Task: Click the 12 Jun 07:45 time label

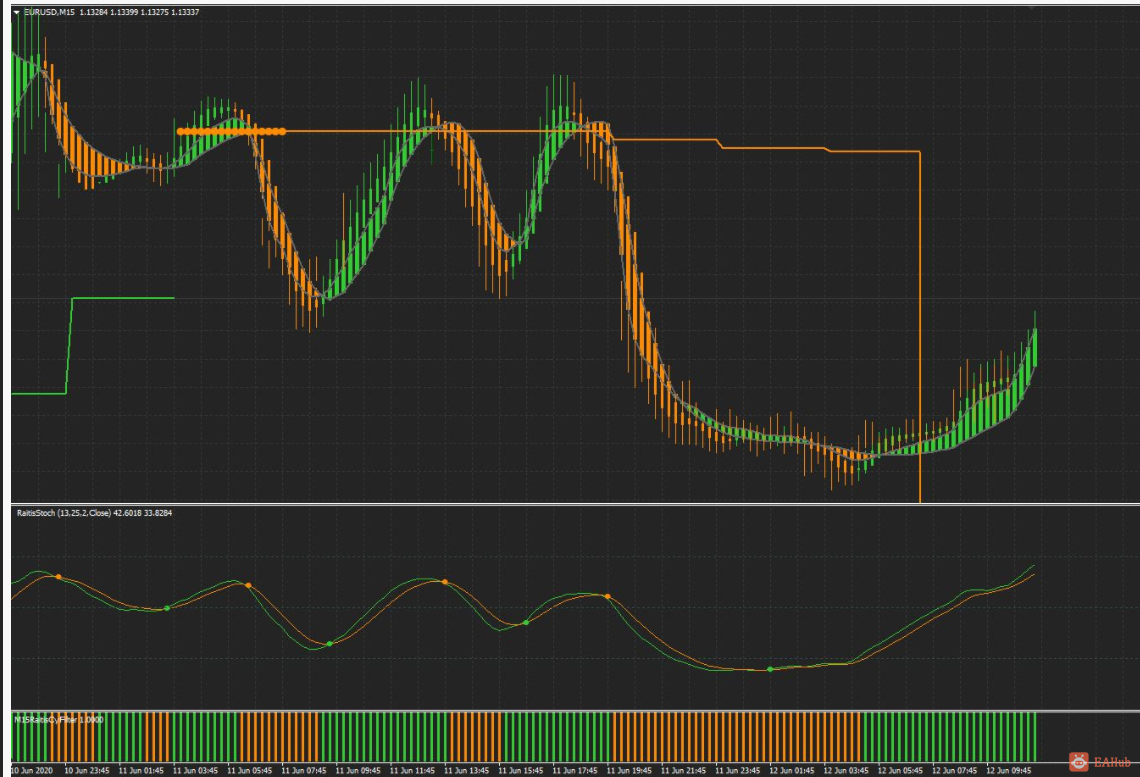Action: [955, 770]
